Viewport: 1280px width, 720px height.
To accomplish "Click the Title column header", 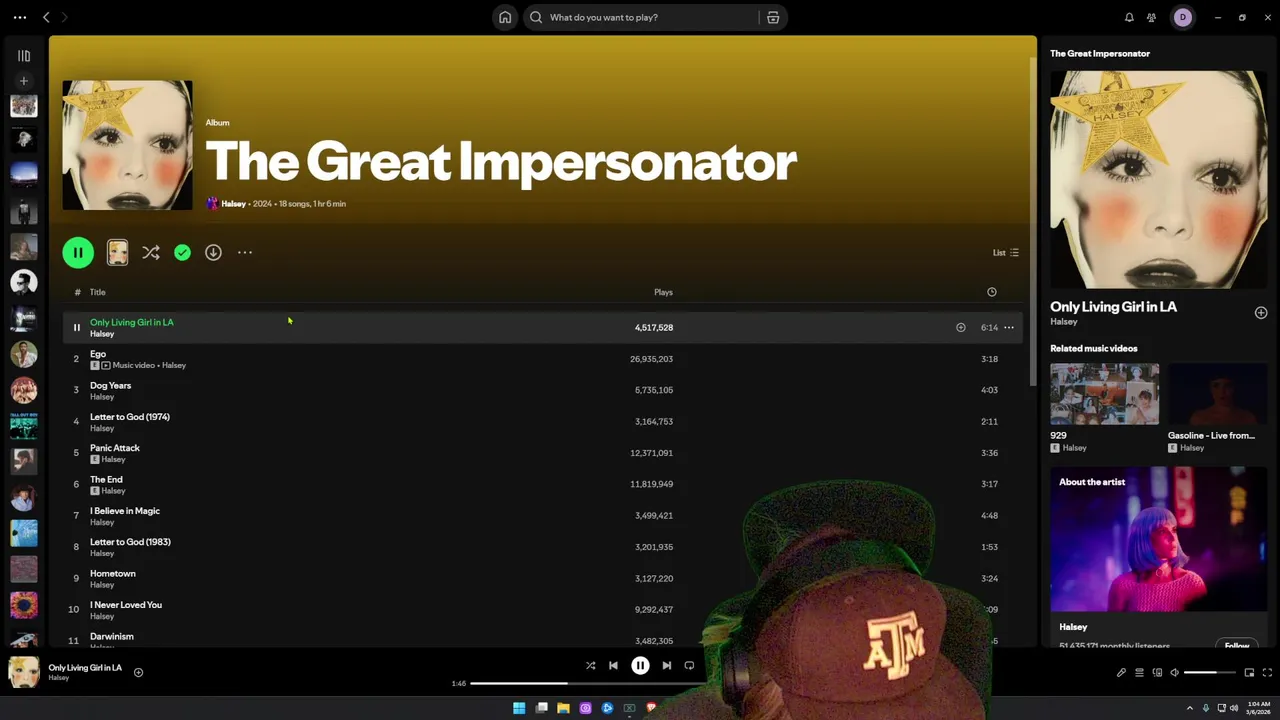I will [97, 292].
